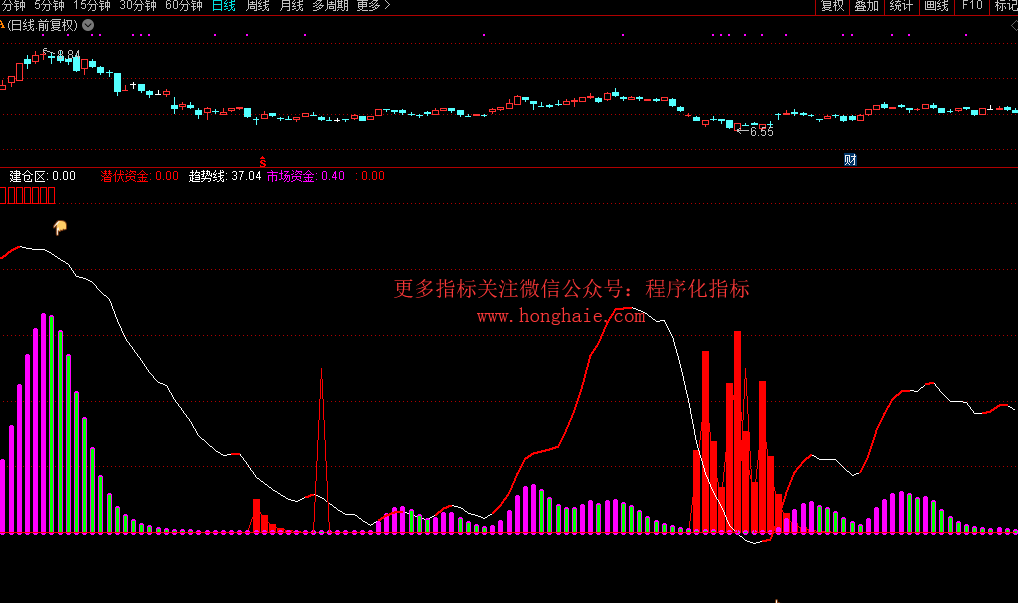
Task: Click the www.honghaie.com link text
Action: 560,316
